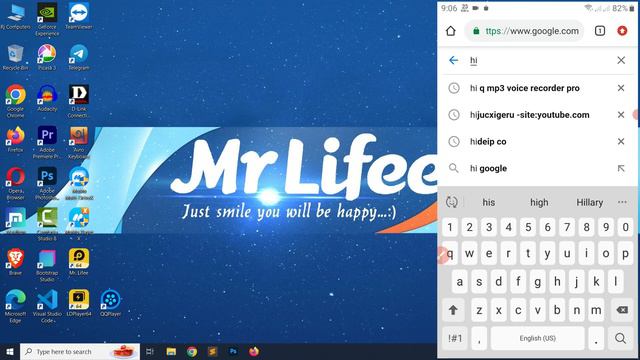The height and width of the screenshot is (360, 640).
Task: Choose the 'hi google' search suggestion
Action: (488, 168)
